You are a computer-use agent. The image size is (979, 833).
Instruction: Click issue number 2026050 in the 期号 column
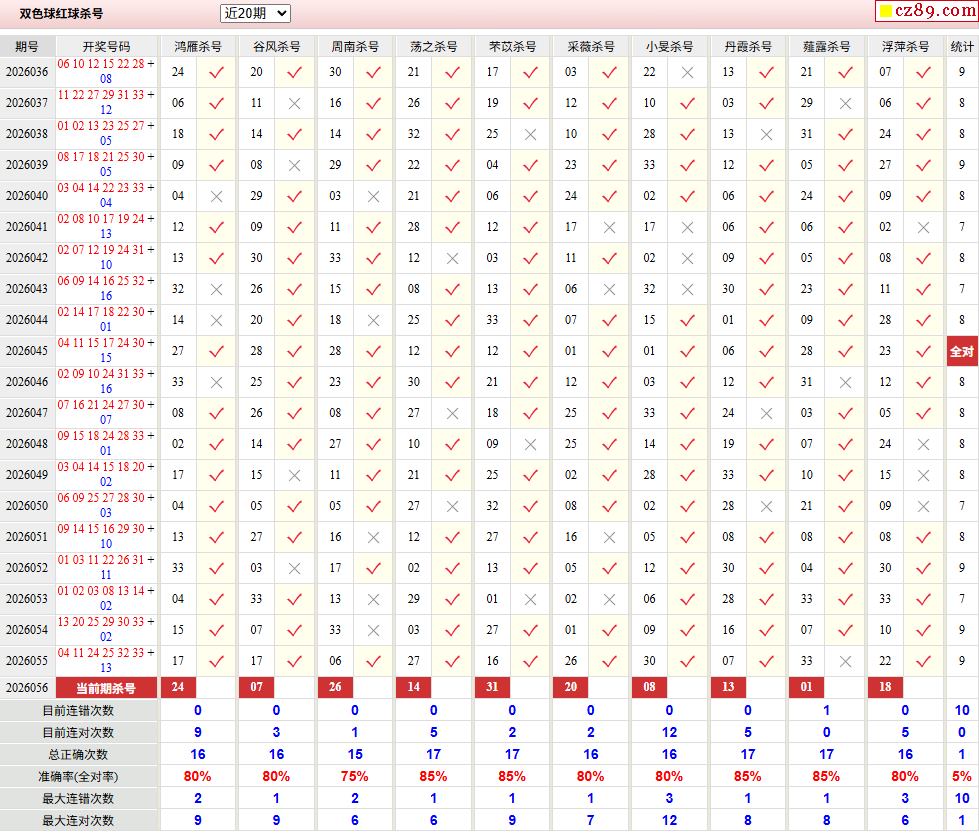coord(27,506)
